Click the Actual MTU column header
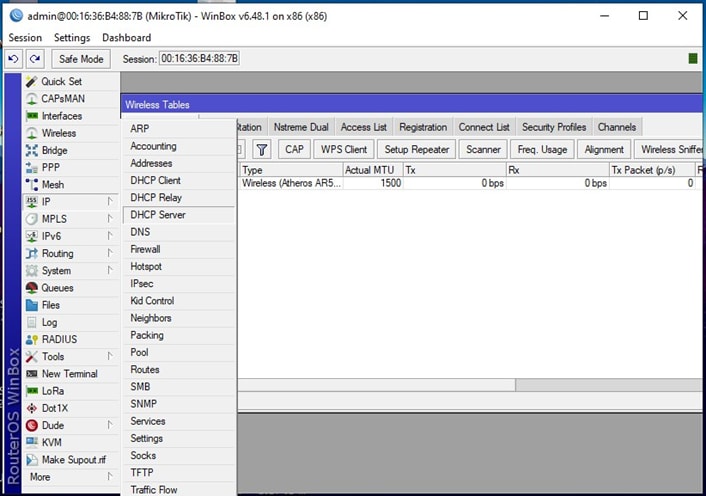The width and height of the screenshot is (706, 496). 372,170
